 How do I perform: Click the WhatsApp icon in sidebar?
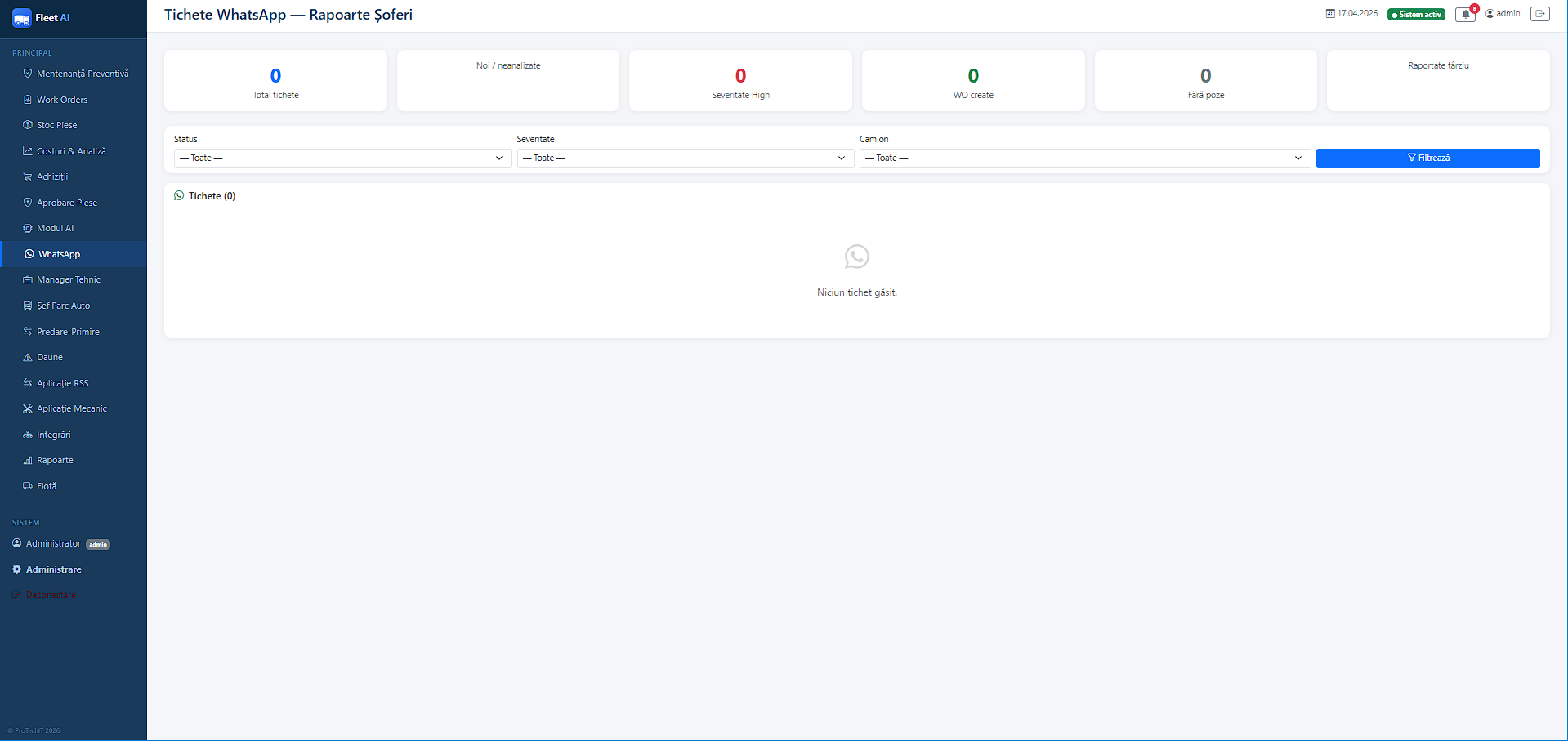point(29,254)
